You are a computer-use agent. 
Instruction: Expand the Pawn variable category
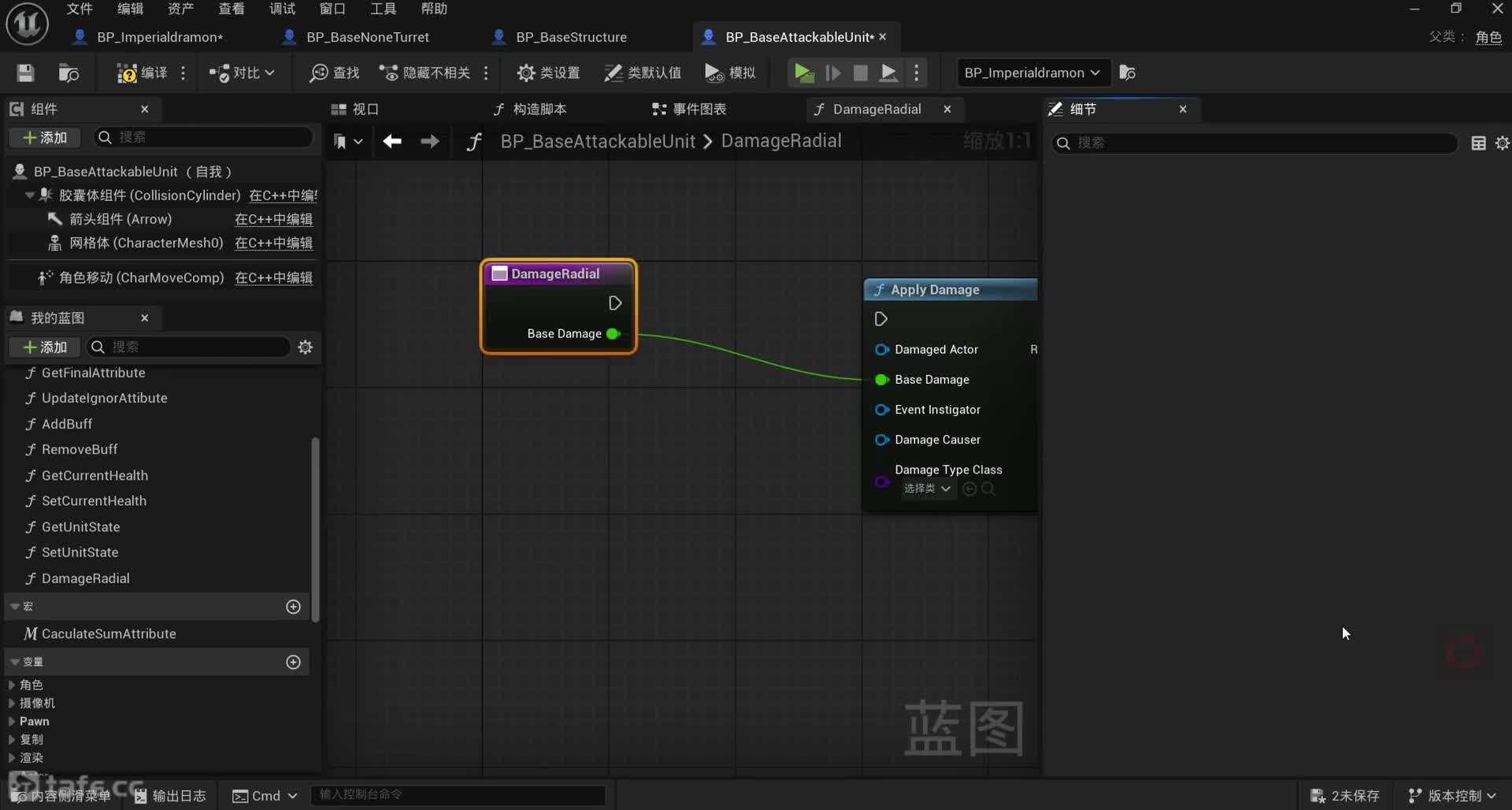tap(12, 722)
